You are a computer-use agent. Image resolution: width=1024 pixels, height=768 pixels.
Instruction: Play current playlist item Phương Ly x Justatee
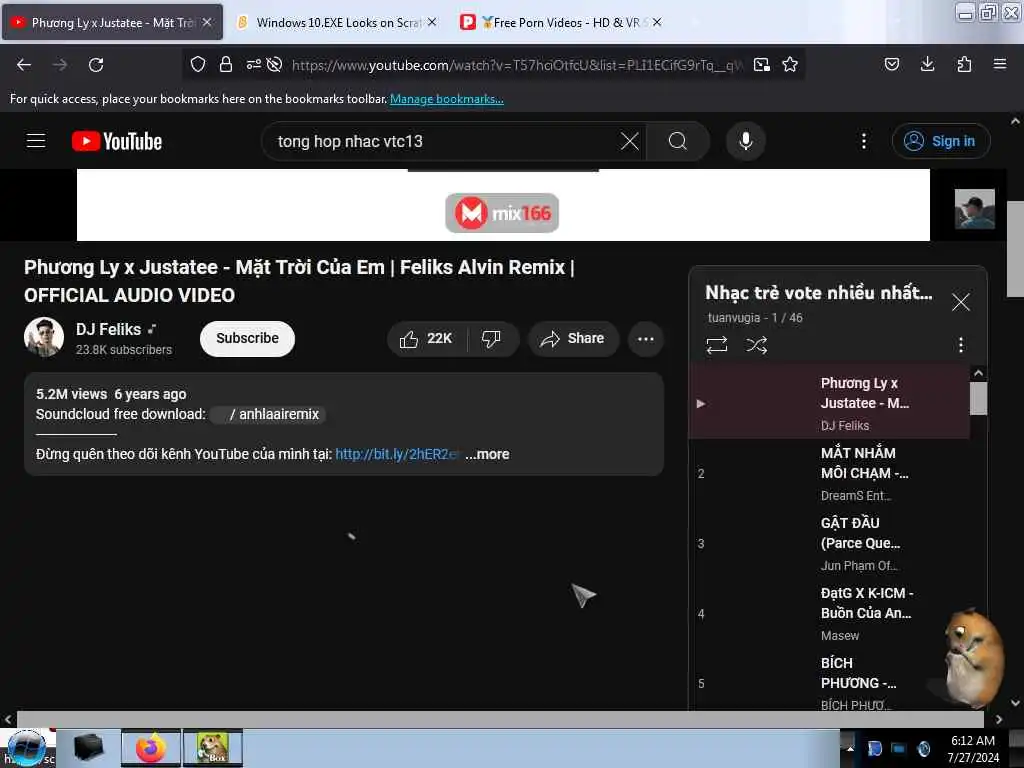(829, 402)
